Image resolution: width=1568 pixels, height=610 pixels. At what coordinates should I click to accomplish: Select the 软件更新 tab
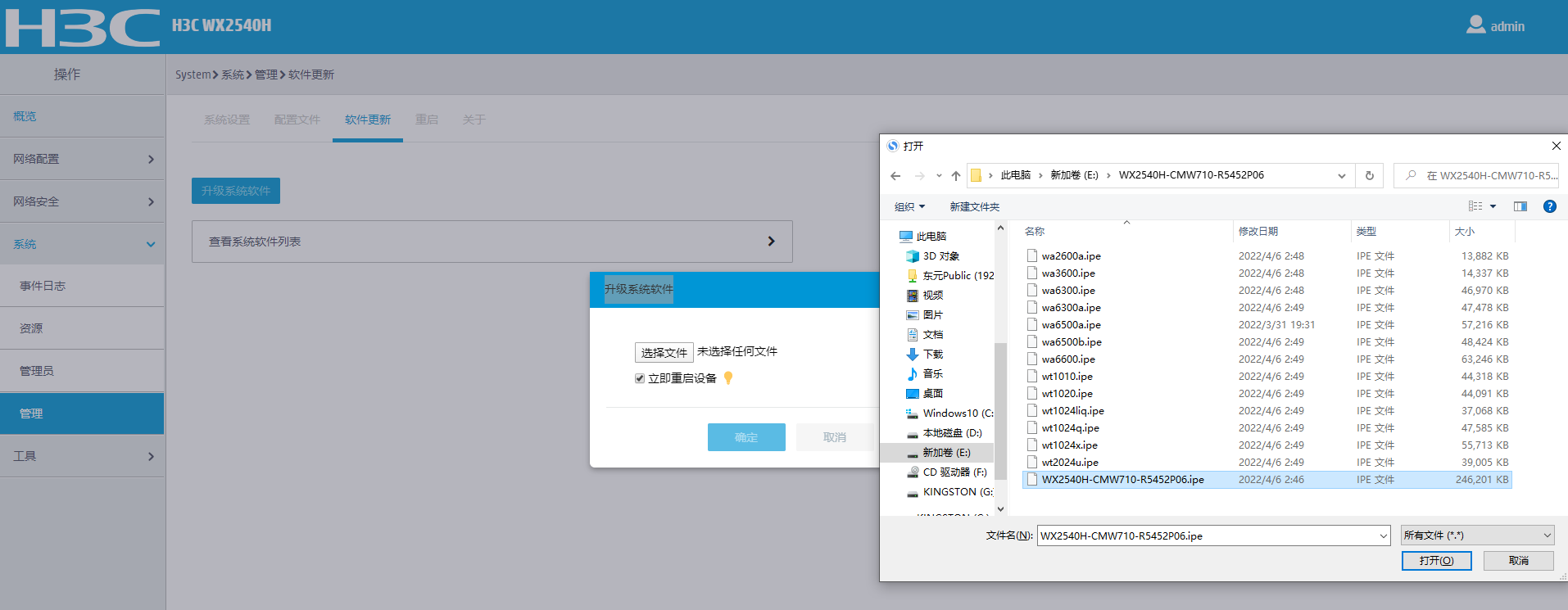368,120
